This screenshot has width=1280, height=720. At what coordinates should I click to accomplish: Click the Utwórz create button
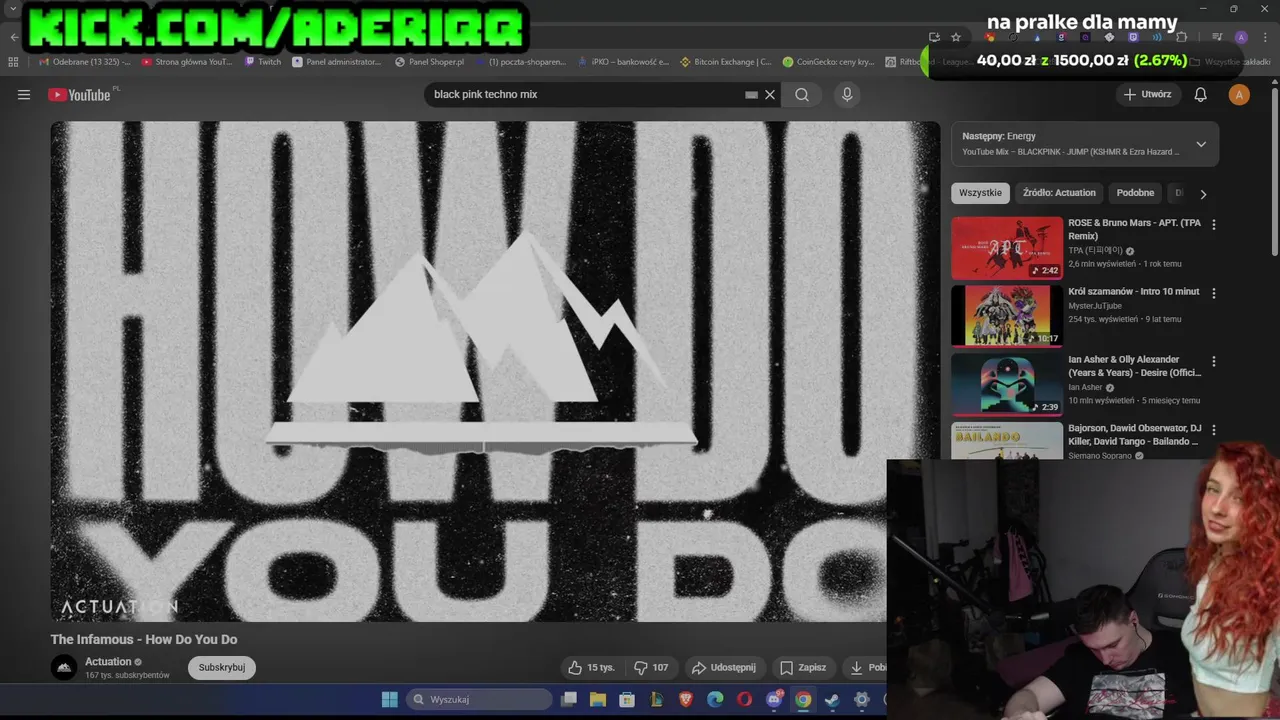[1147, 95]
